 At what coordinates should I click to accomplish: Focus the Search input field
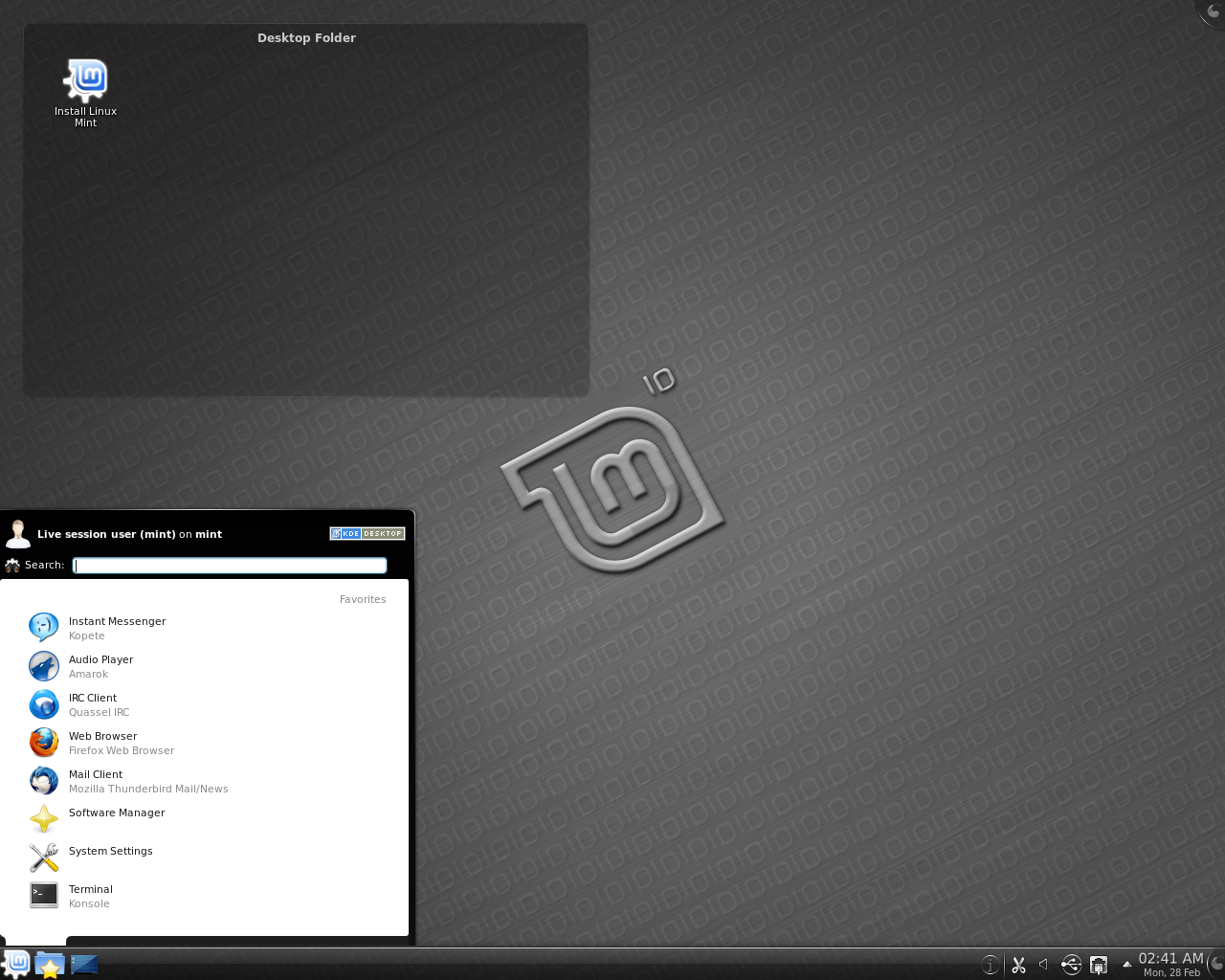(230, 566)
